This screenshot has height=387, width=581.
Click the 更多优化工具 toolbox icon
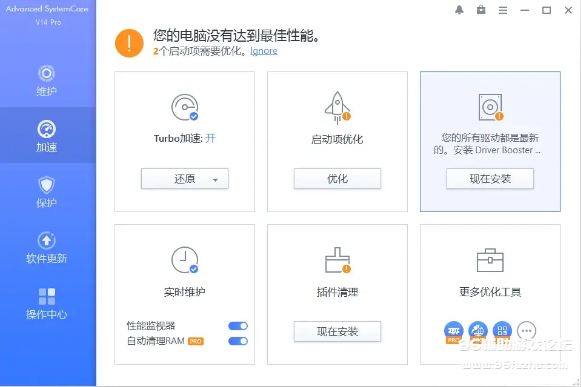coord(490,260)
